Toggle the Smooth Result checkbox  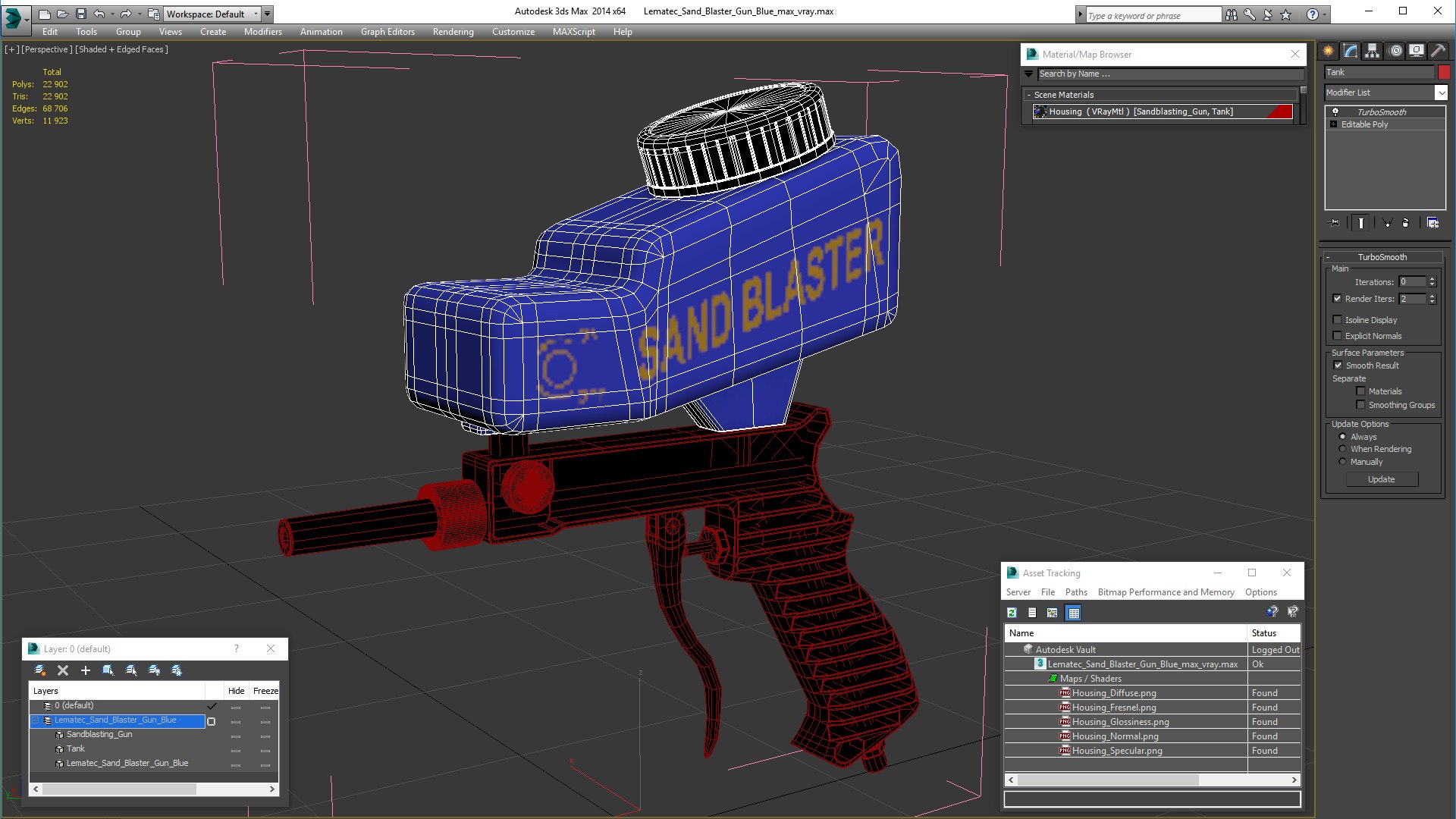coord(1338,366)
